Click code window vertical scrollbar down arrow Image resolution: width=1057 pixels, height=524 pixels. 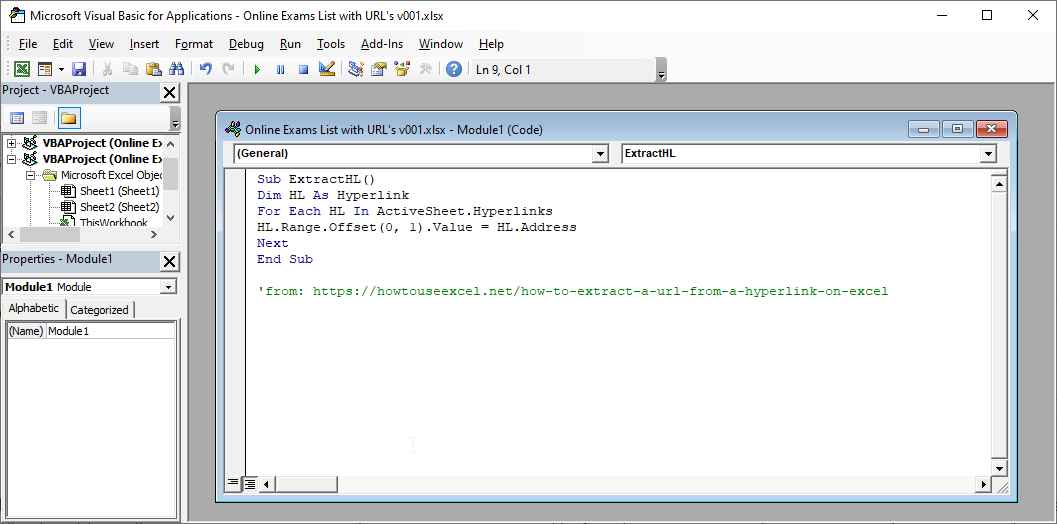tap(1000, 468)
